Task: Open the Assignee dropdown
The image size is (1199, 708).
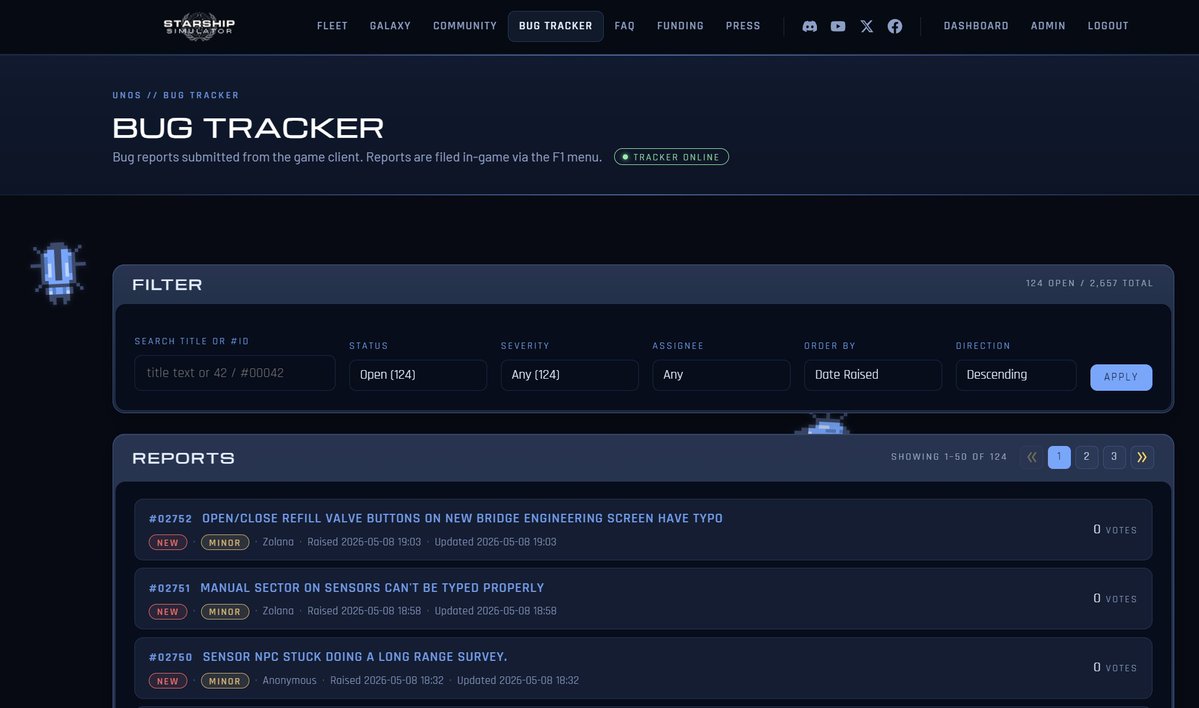Action: point(721,375)
